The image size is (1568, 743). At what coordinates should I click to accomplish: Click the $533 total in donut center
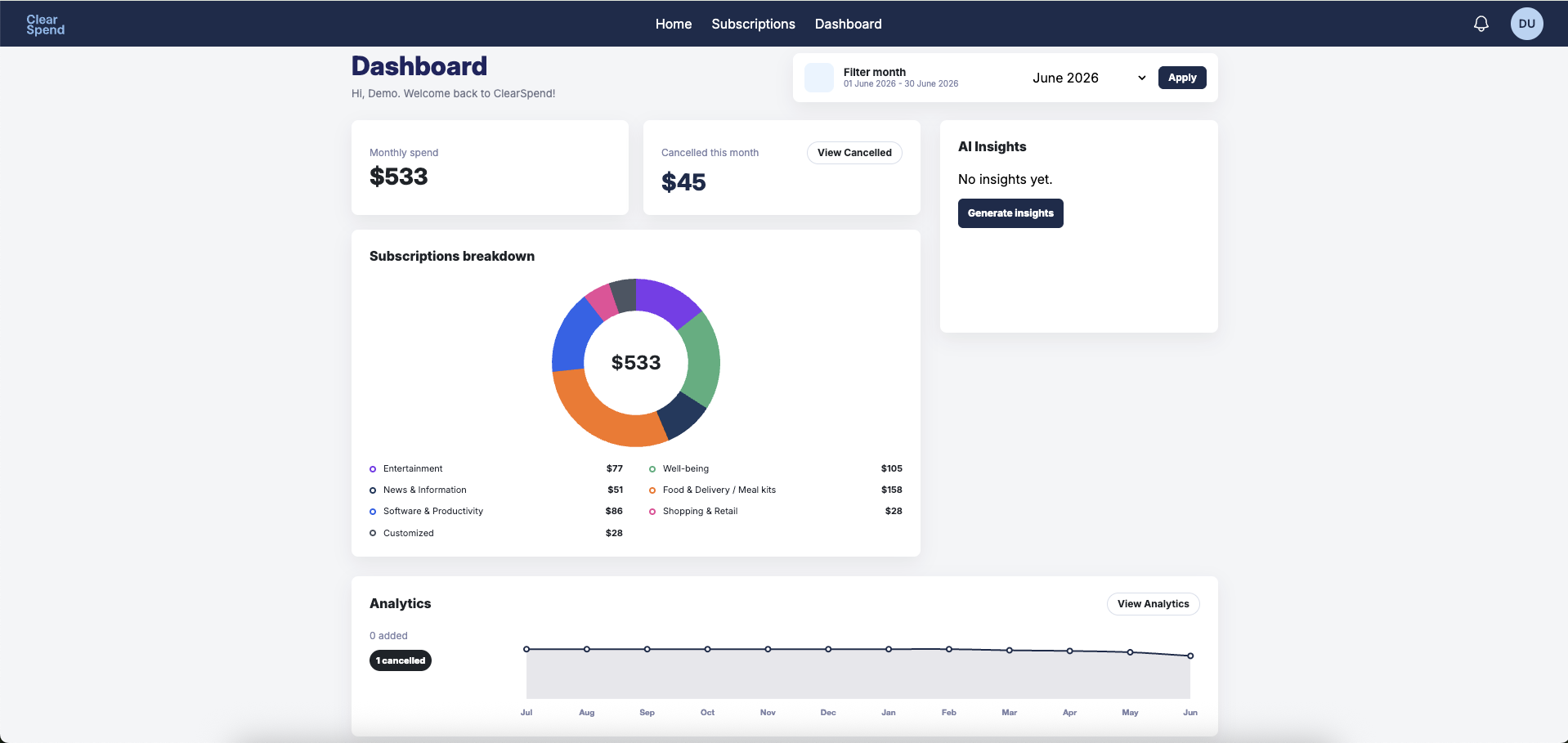[636, 362]
